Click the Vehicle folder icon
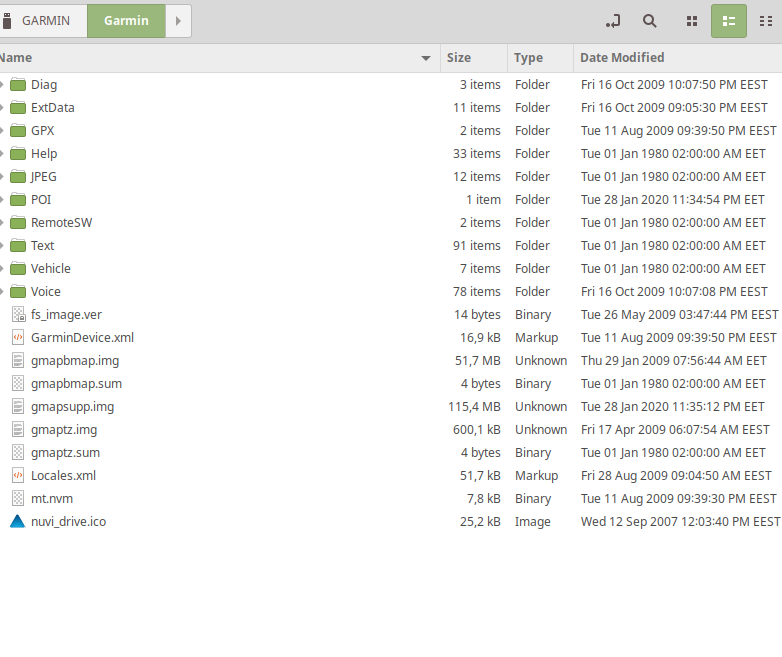This screenshot has width=782, height=657. pos(18,268)
